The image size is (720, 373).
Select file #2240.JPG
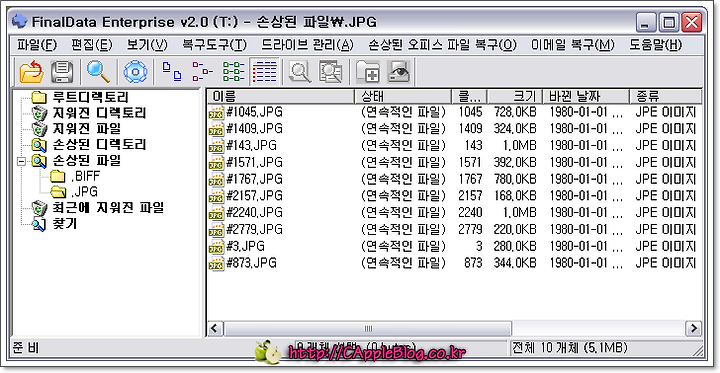coord(254,213)
